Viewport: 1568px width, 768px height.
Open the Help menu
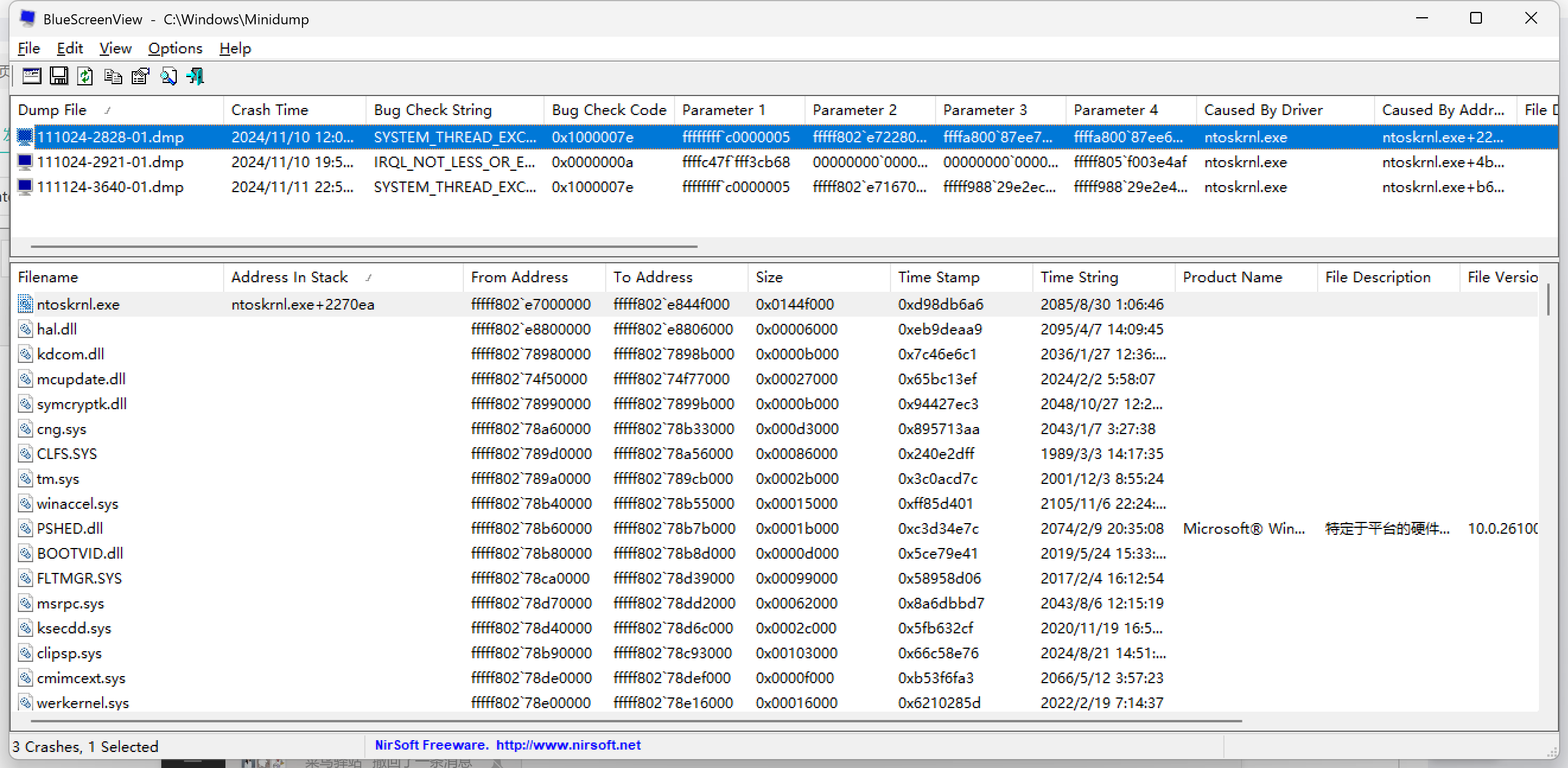click(235, 48)
